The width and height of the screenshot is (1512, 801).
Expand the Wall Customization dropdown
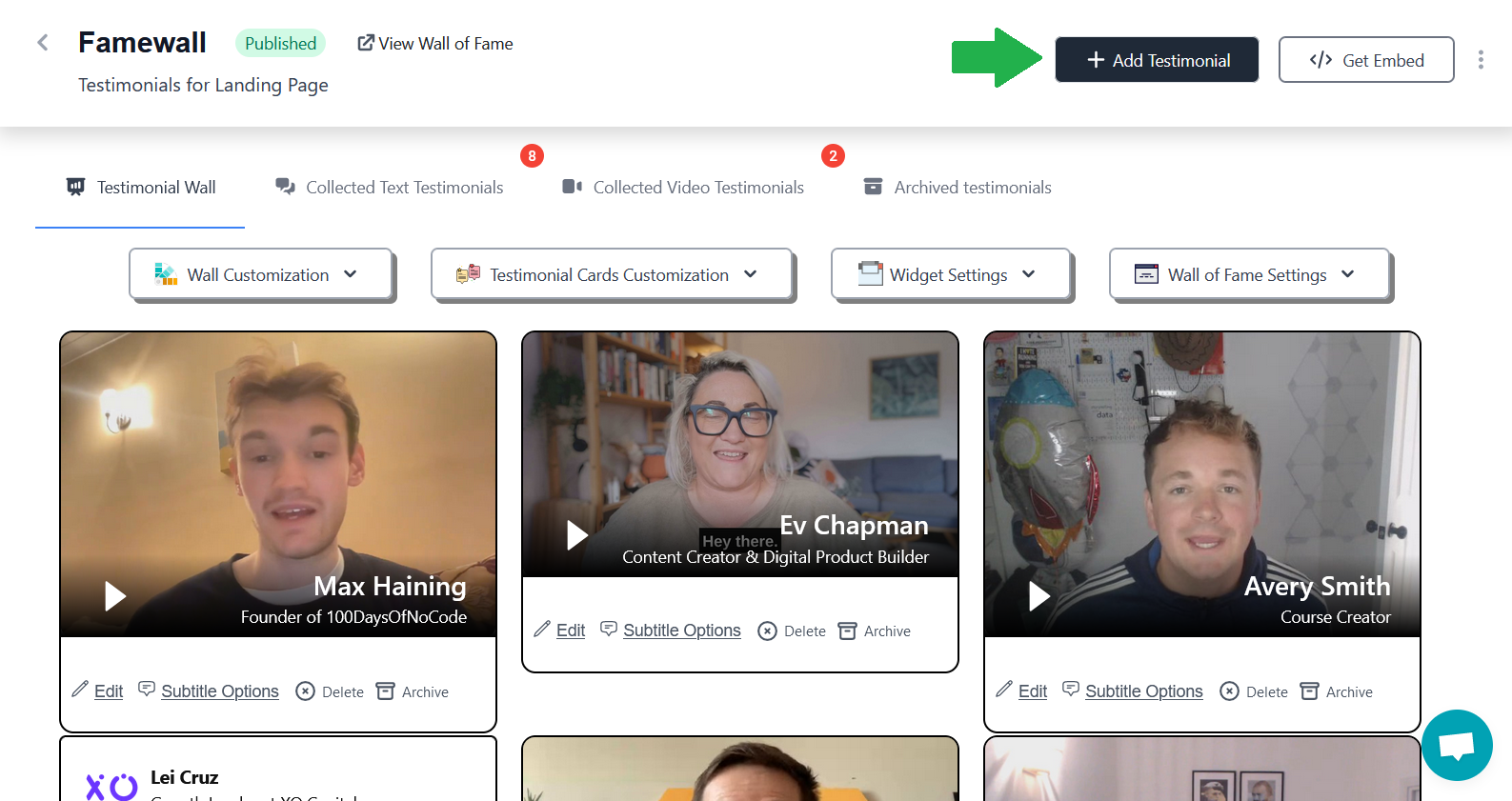pos(261,275)
